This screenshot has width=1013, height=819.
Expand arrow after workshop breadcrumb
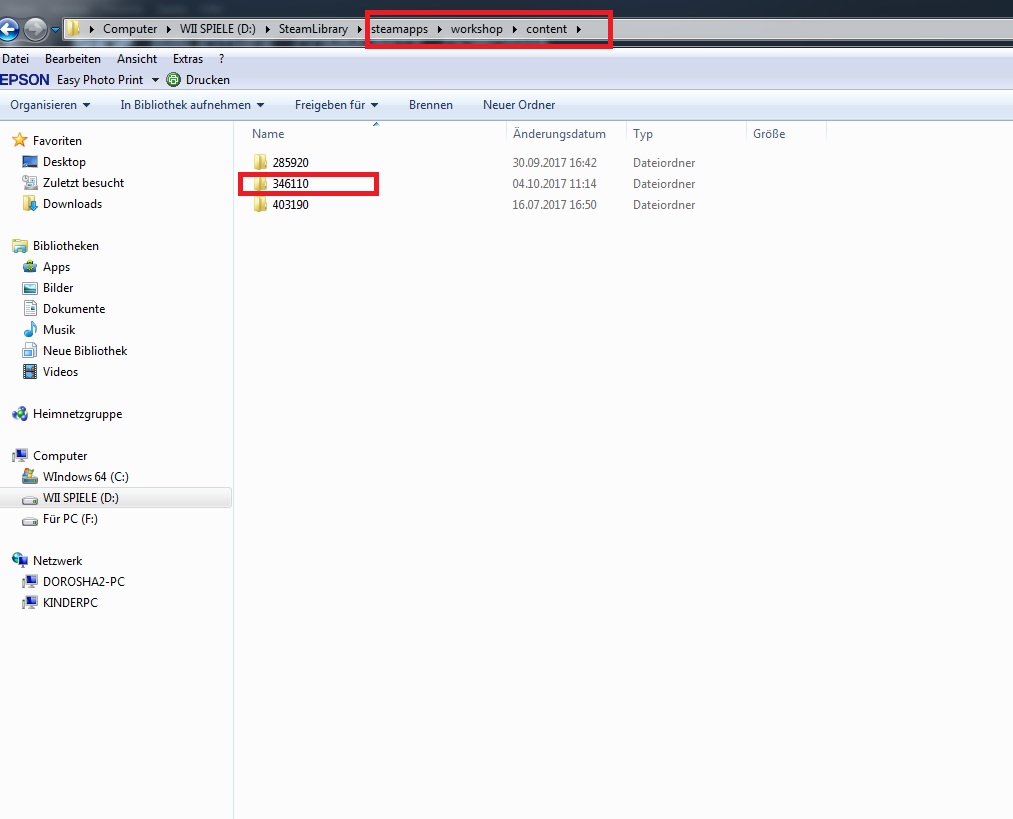pos(514,29)
